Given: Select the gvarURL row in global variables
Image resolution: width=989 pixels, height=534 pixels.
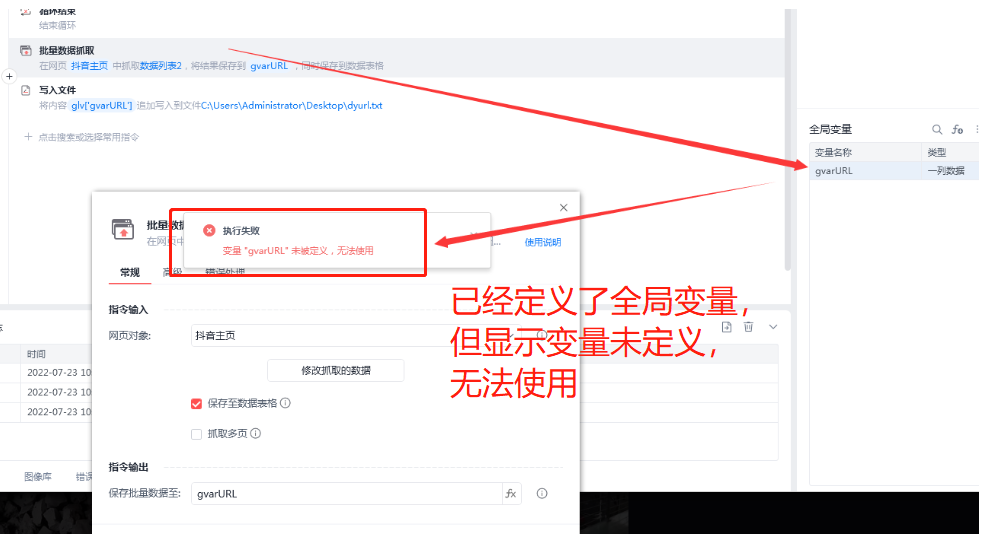Looking at the screenshot, I should (894, 170).
